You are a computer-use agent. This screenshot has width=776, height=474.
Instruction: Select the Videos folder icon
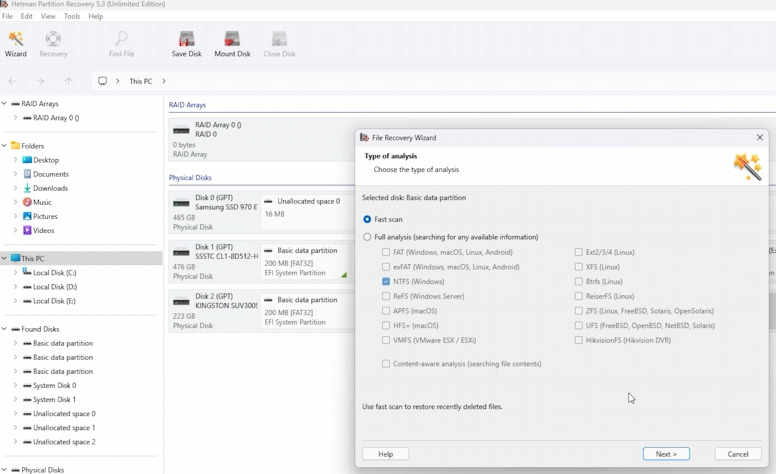tap(27, 230)
